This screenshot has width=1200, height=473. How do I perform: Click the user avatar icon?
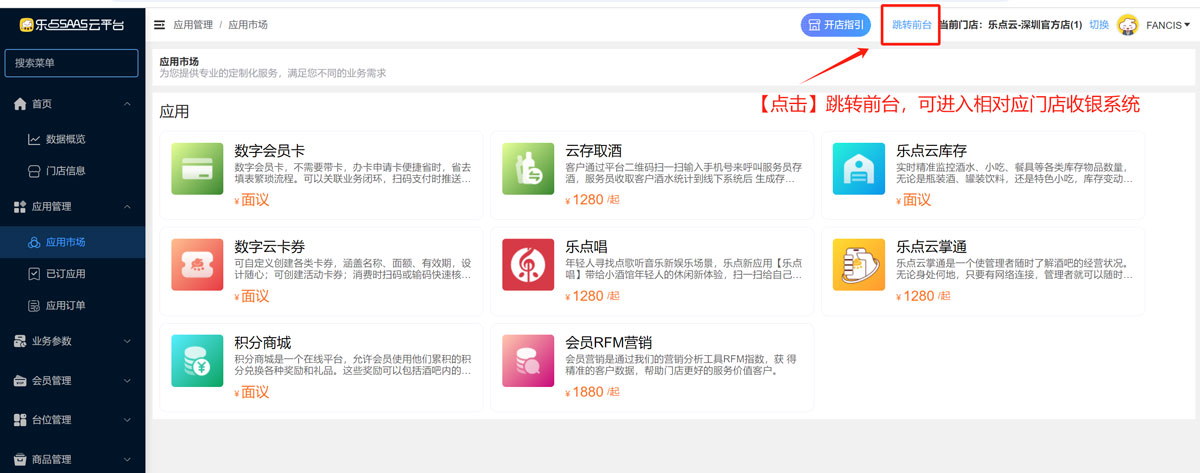point(1128,25)
